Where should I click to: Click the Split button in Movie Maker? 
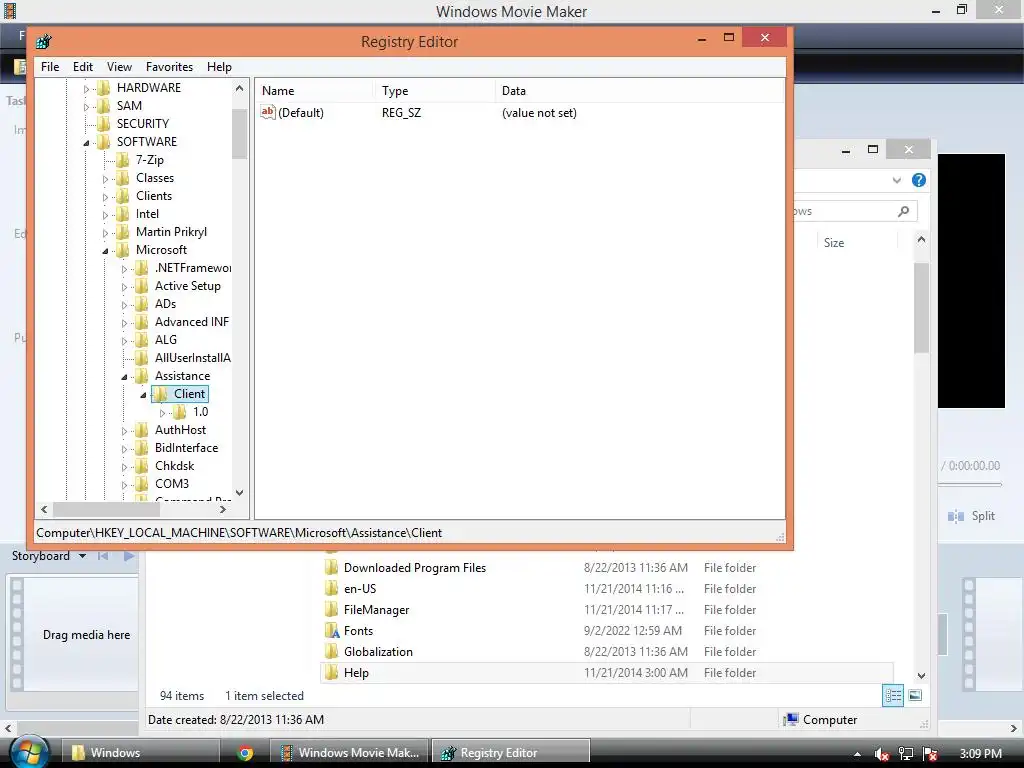(x=972, y=516)
